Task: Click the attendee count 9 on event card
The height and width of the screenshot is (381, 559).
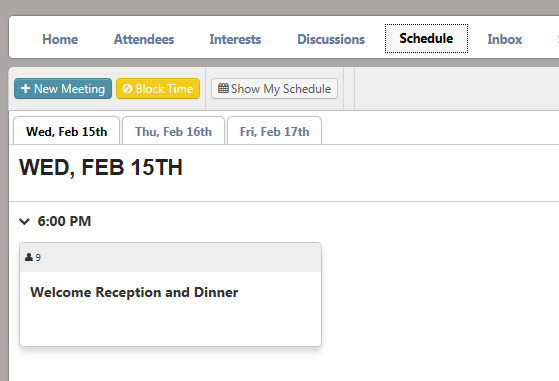Action: pyautogui.click(x=38, y=258)
